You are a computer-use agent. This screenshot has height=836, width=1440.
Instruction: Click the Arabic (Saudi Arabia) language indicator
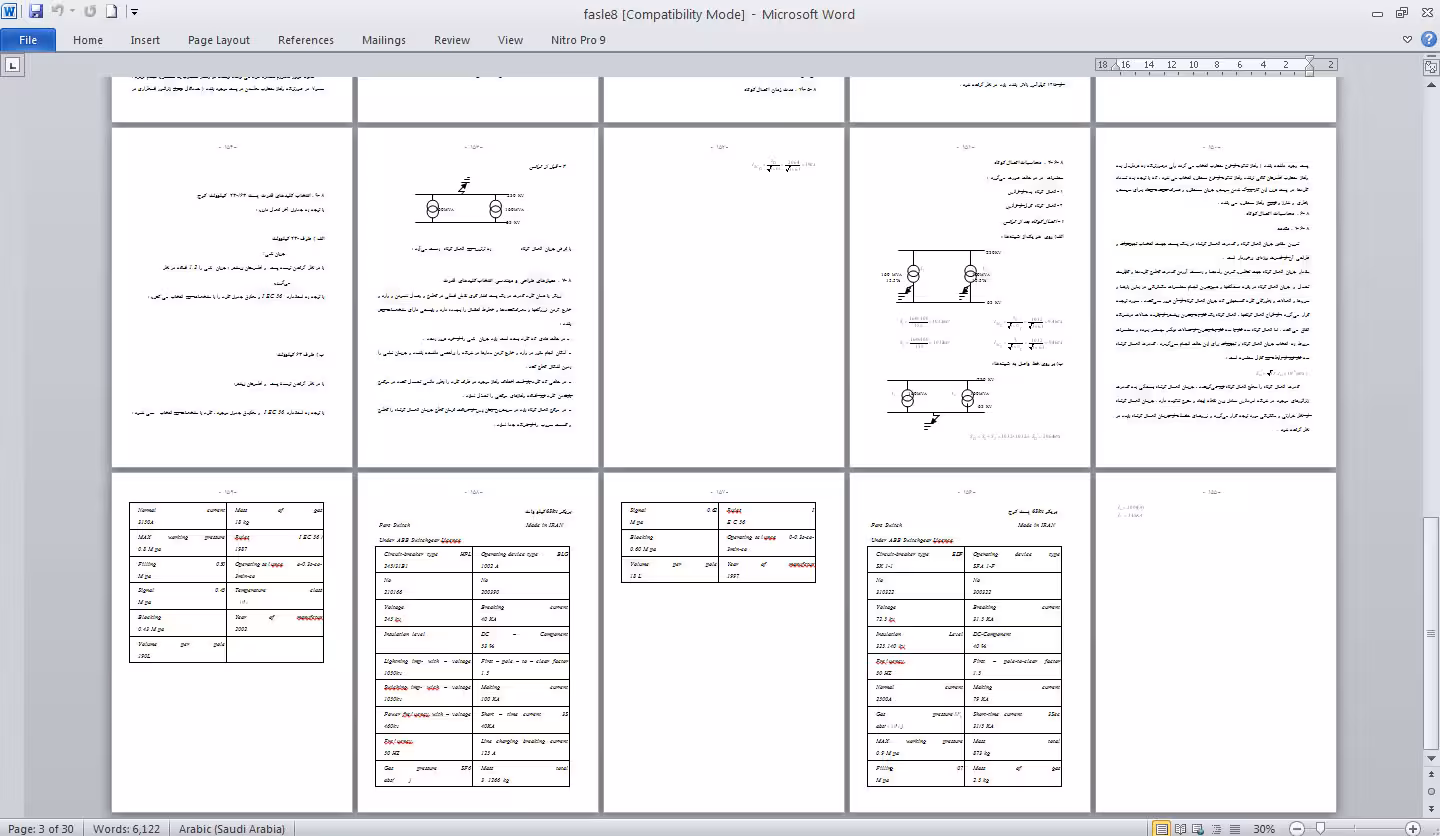pyautogui.click(x=232, y=828)
